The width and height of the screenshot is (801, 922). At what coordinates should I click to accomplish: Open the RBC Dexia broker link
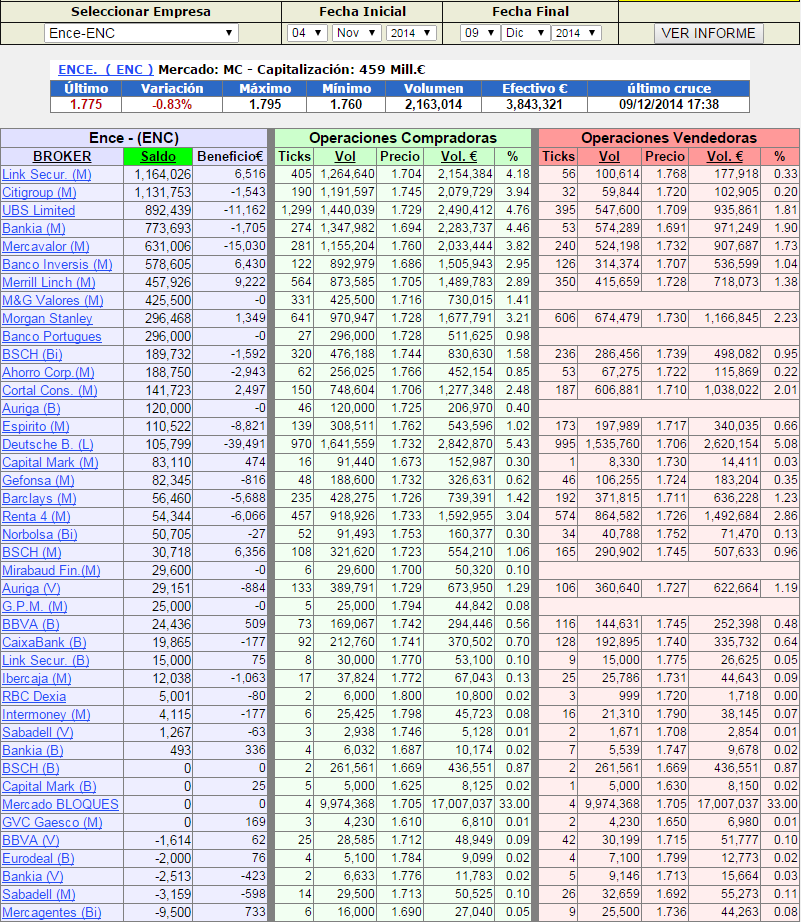click(x=34, y=697)
